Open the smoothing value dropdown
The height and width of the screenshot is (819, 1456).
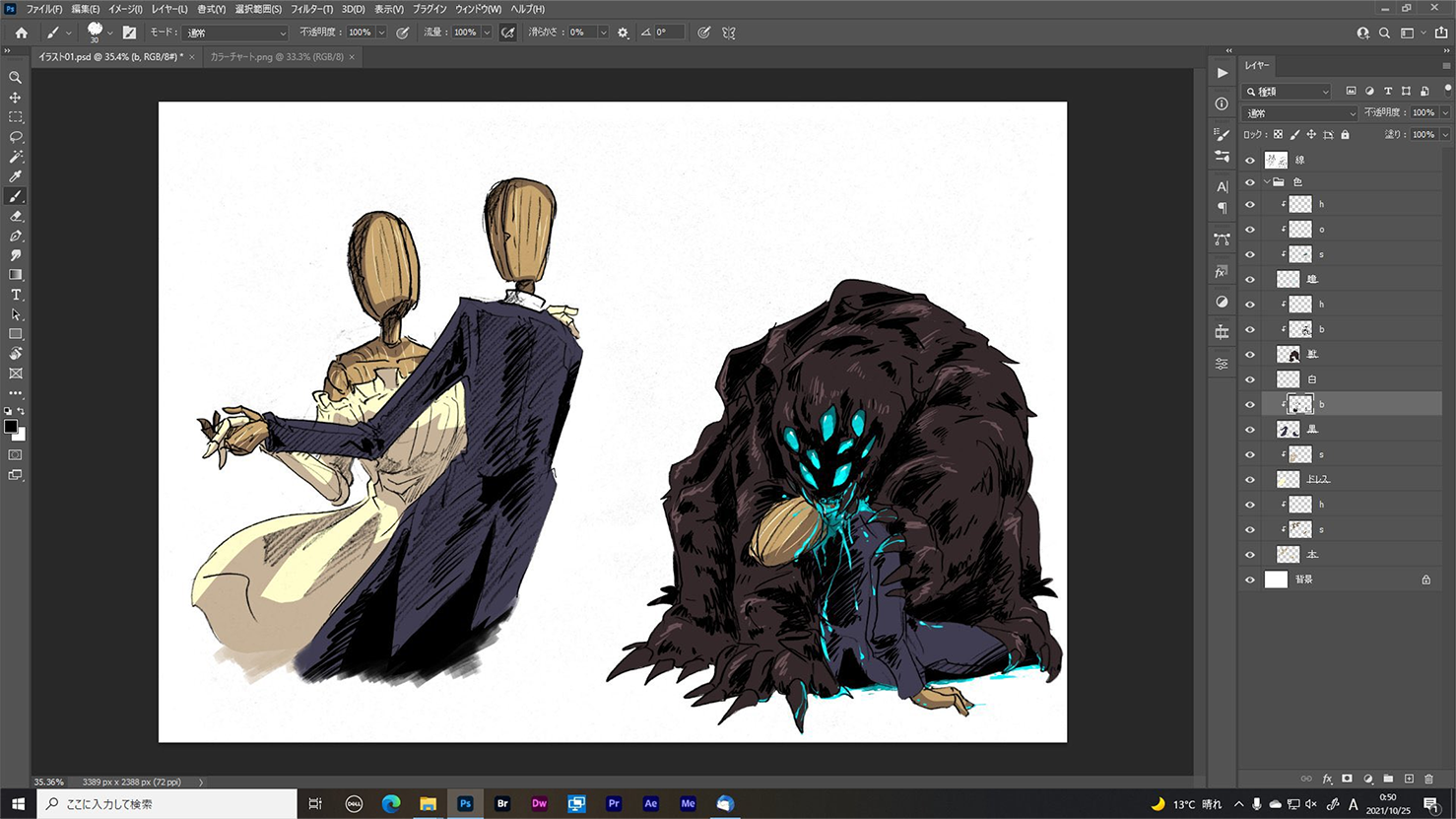(x=603, y=33)
